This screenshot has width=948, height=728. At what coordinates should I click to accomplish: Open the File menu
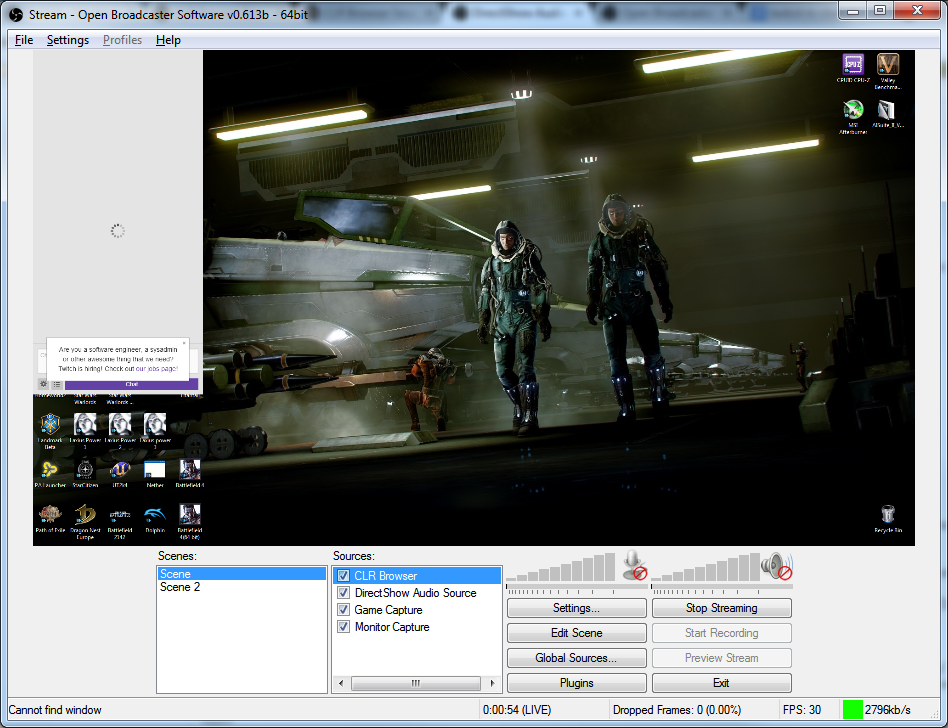coord(24,40)
